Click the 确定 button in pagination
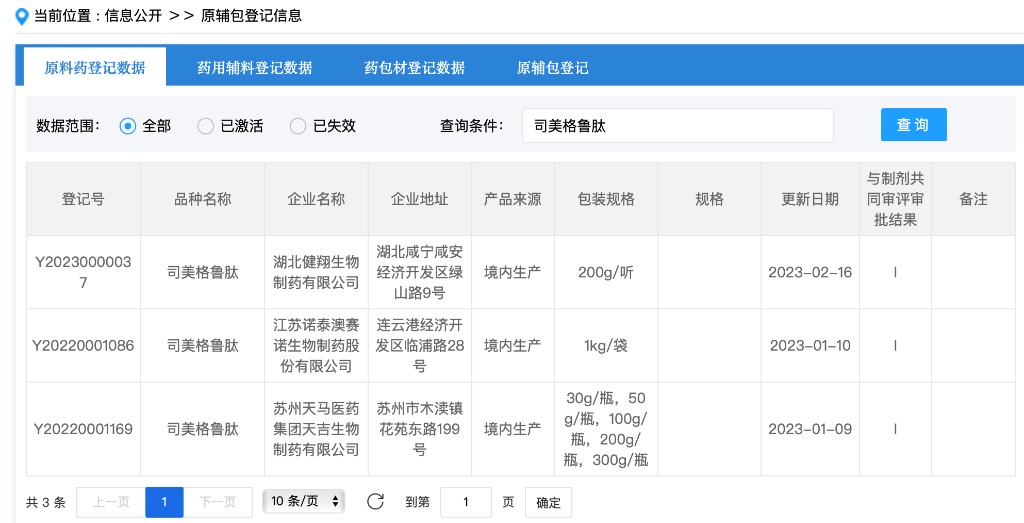1024x523 pixels. (549, 502)
